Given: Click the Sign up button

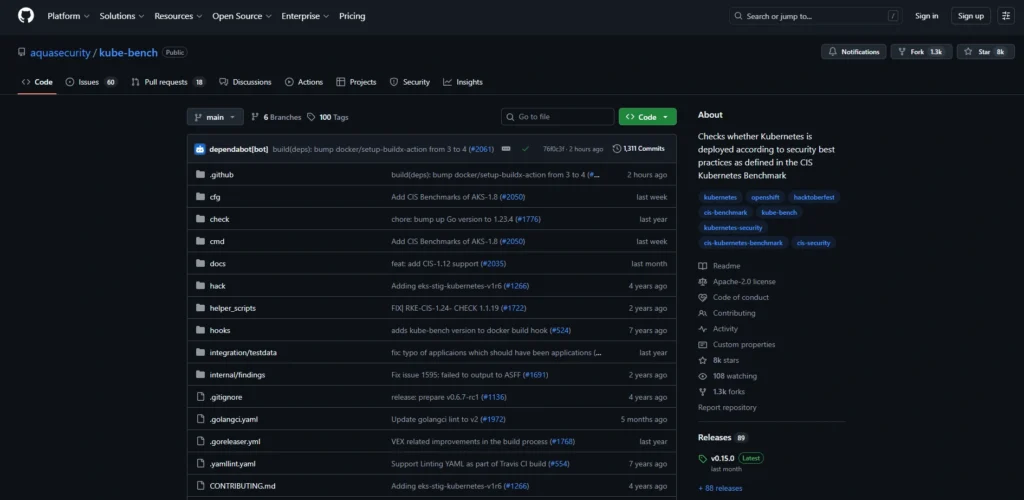Looking at the screenshot, I should (970, 16).
